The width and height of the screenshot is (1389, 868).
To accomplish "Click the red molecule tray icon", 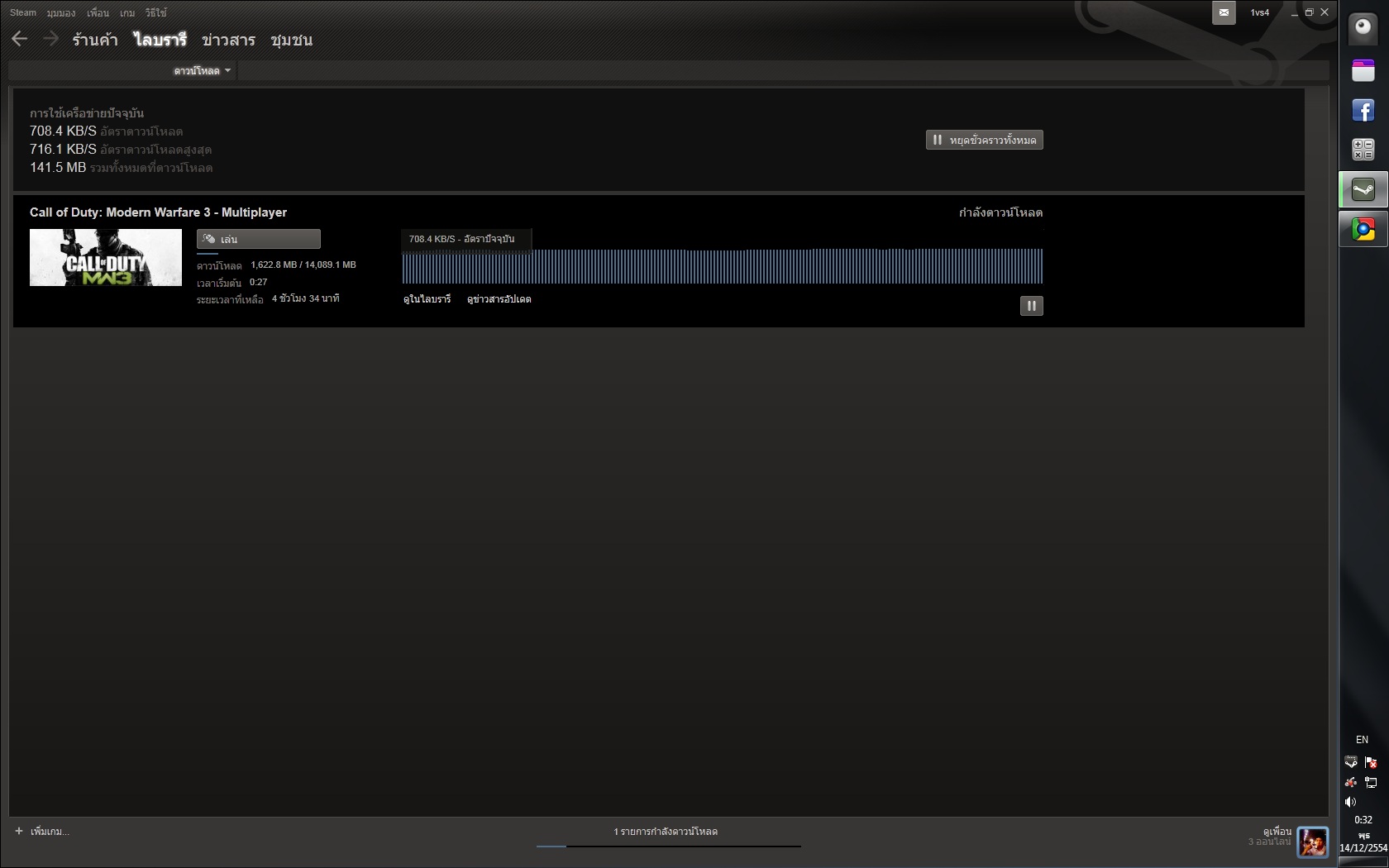I will [x=1351, y=782].
